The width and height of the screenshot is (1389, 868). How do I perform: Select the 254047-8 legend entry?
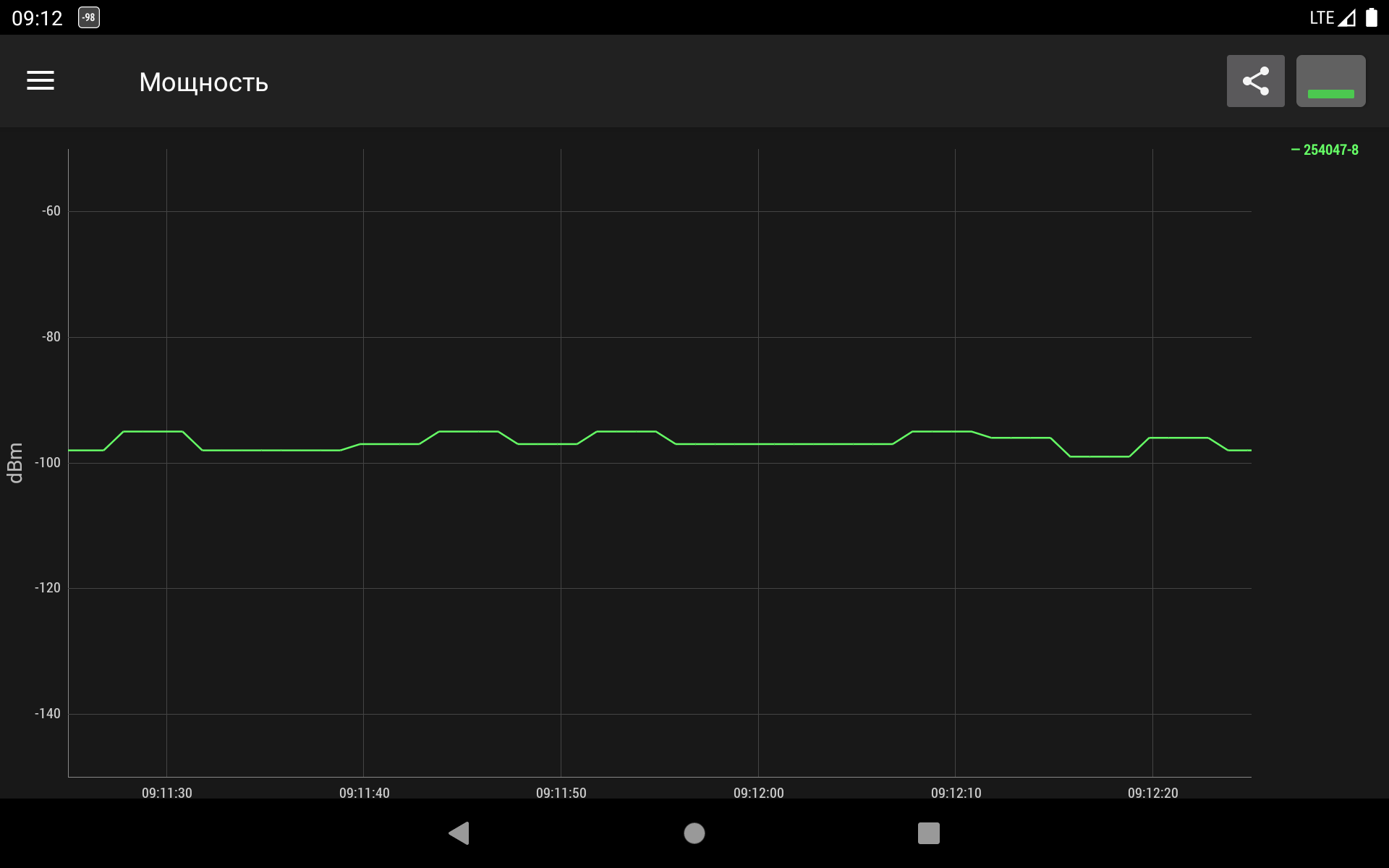tap(1325, 150)
